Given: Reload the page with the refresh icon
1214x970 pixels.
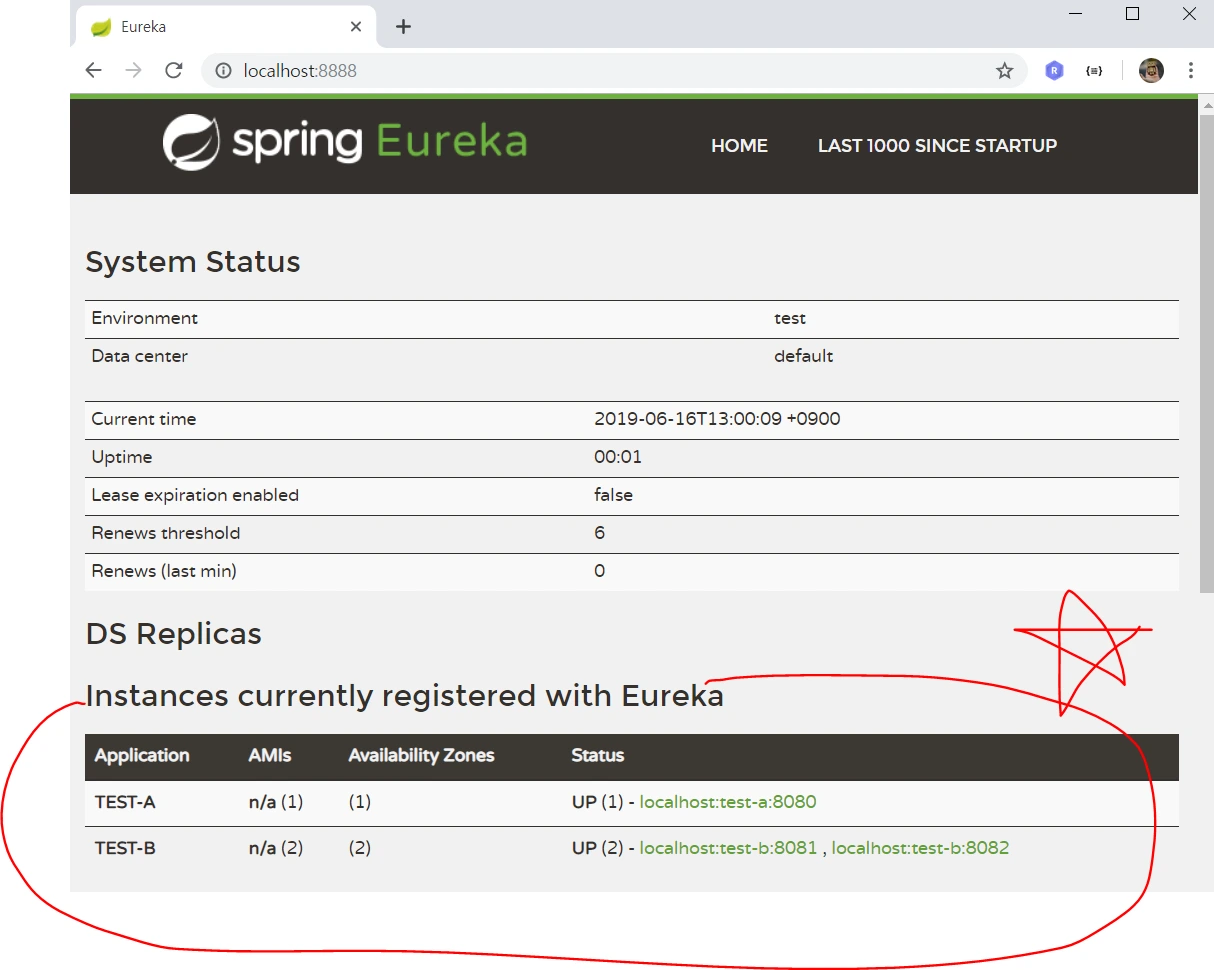Looking at the screenshot, I should point(173,70).
